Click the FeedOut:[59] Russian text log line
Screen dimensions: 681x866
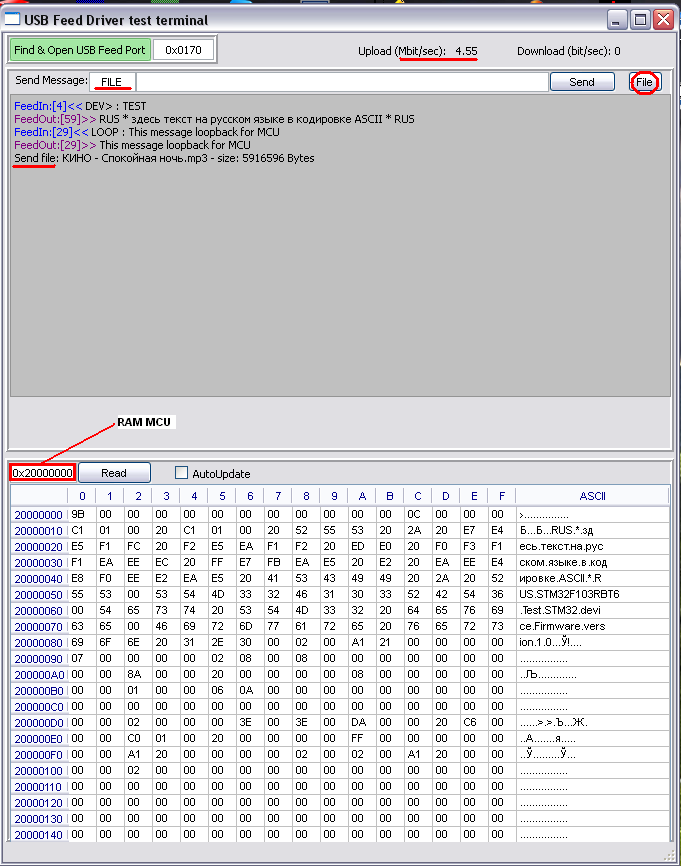(214, 119)
